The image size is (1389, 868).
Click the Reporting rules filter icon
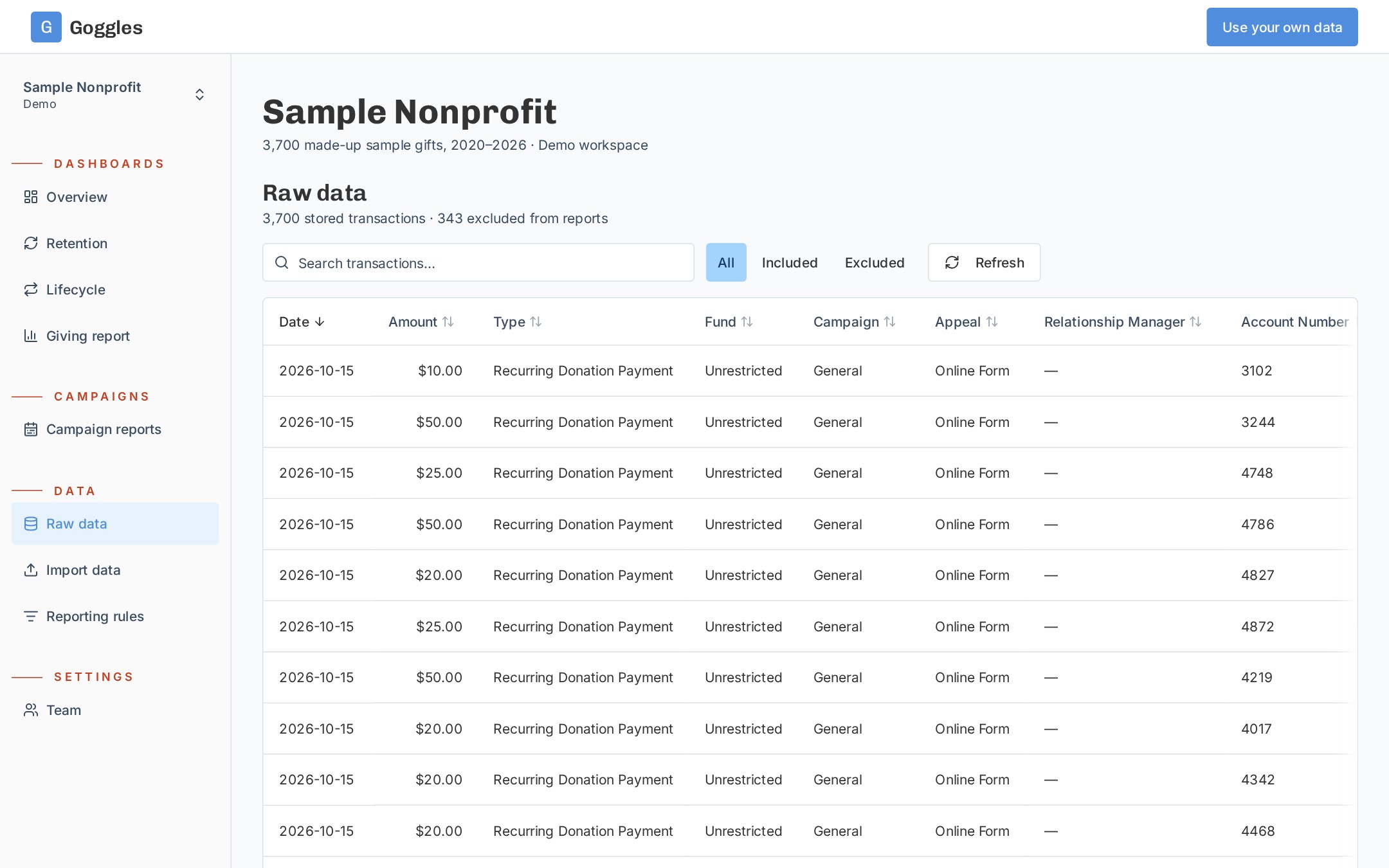click(31, 616)
